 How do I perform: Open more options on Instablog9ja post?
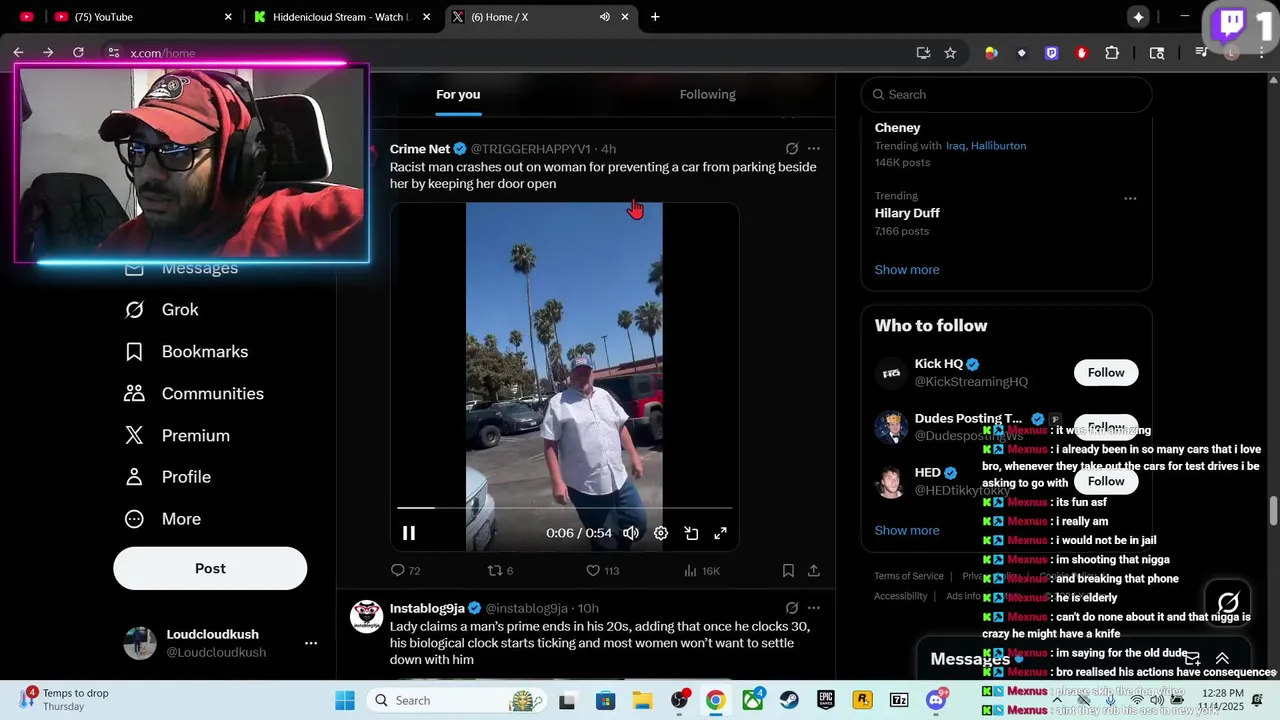pyautogui.click(x=814, y=608)
